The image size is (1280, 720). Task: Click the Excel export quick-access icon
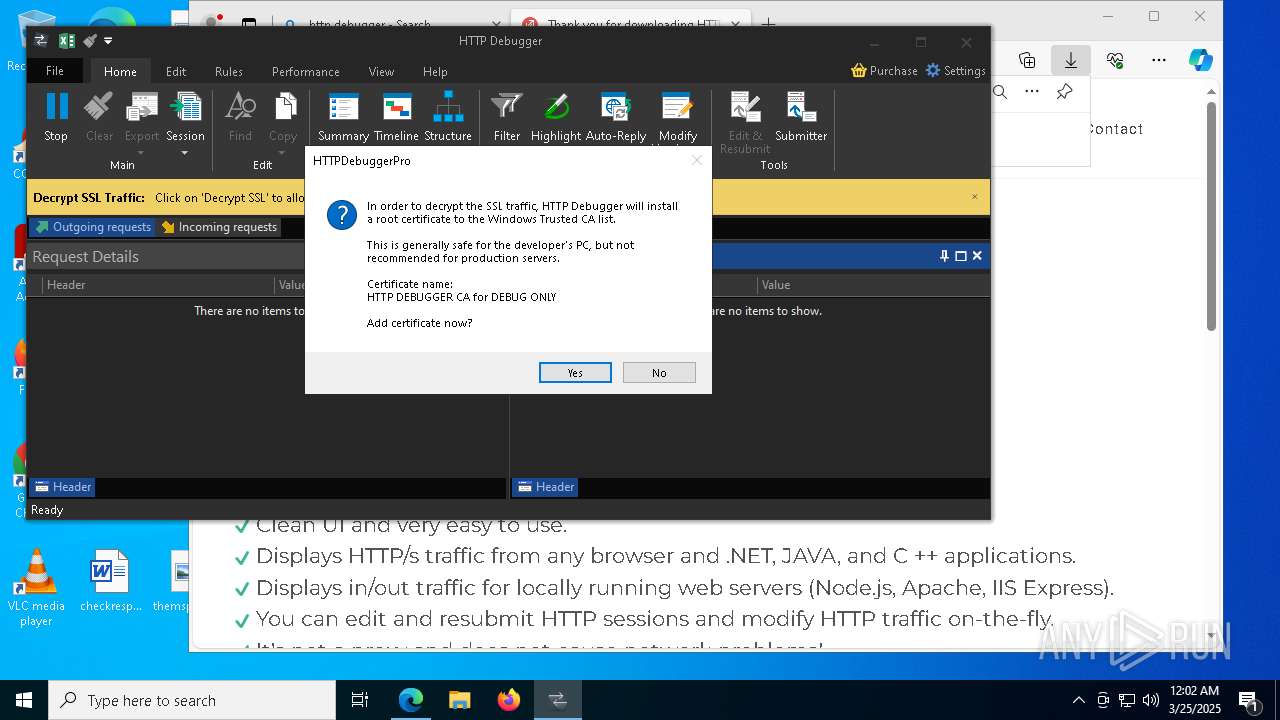pyautogui.click(x=67, y=41)
